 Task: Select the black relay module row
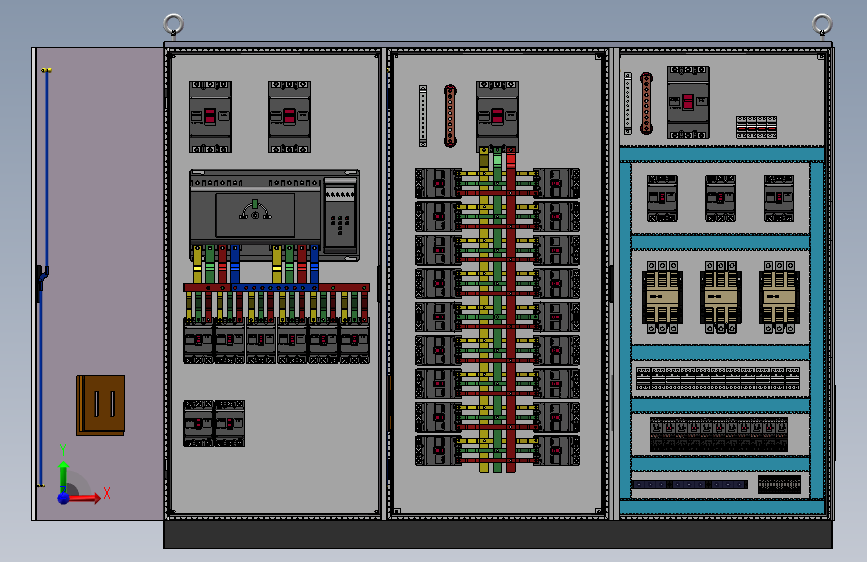pyautogui.click(x=719, y=434)
